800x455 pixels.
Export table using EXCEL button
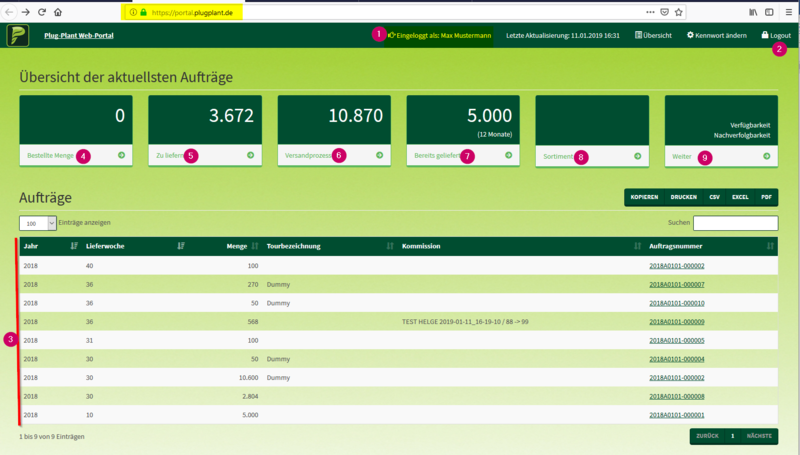[x=740, y=197]
